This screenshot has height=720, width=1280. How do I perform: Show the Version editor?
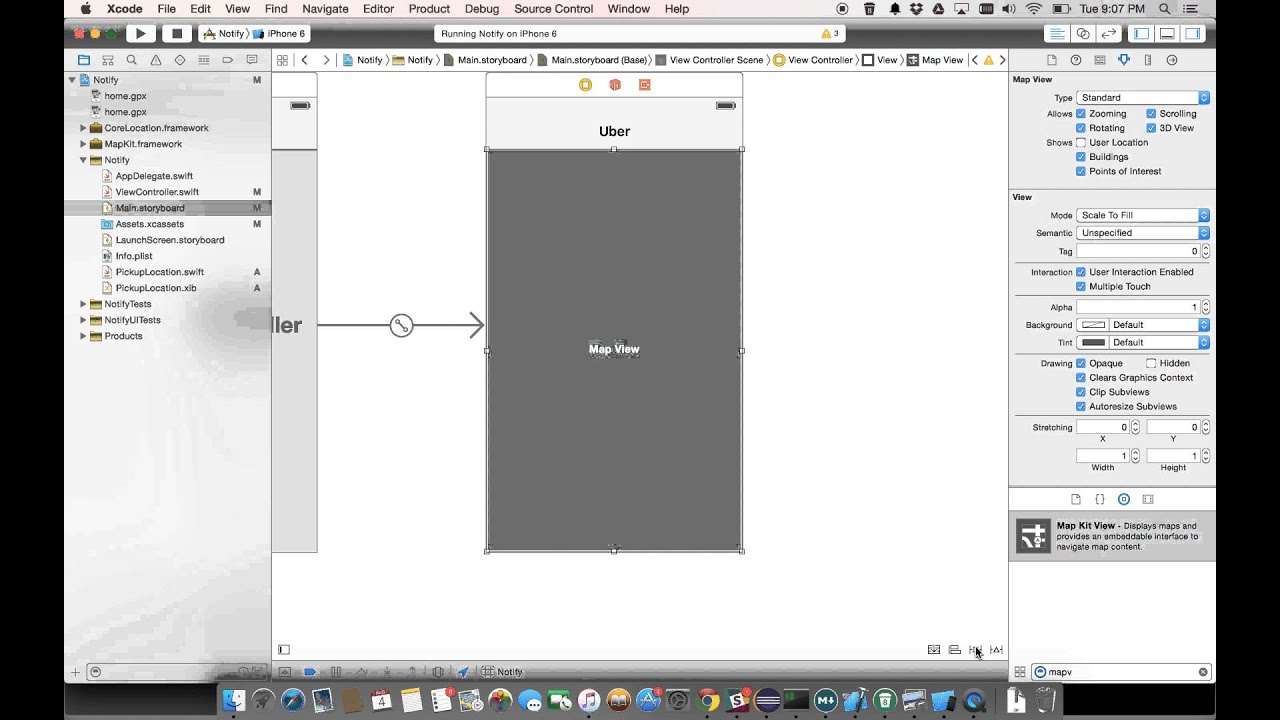(1109, 33)
